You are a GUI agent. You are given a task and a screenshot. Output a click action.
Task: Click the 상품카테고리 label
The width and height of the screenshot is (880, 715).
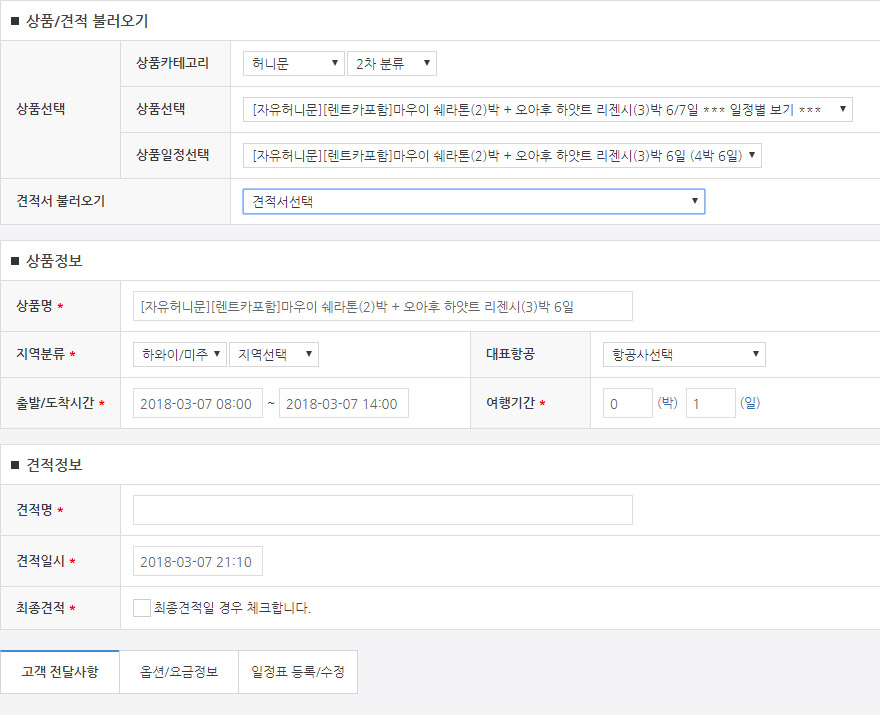click(x=172, y=63)
